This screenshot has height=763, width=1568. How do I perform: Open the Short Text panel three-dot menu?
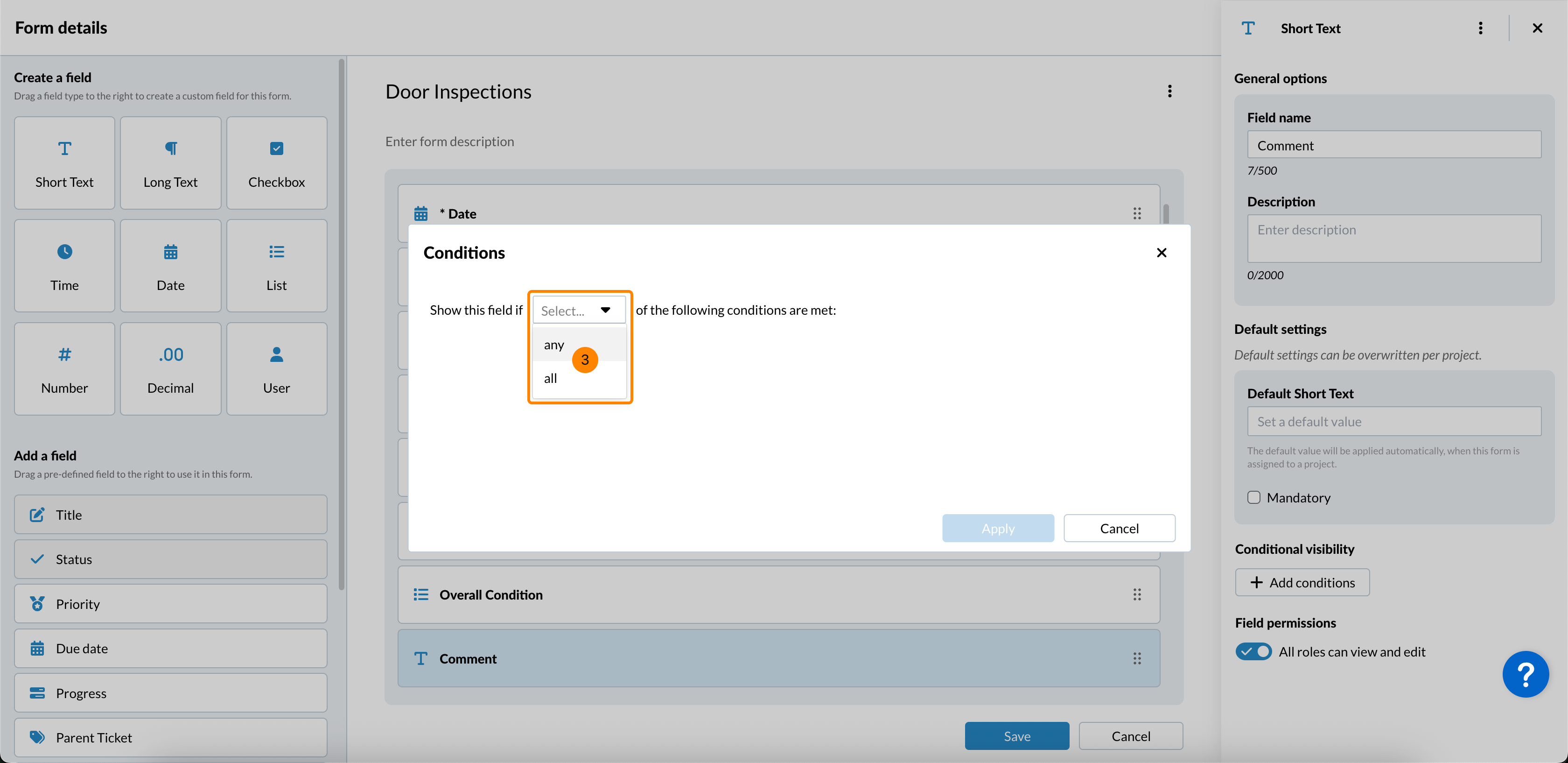tap(1480, 28)
